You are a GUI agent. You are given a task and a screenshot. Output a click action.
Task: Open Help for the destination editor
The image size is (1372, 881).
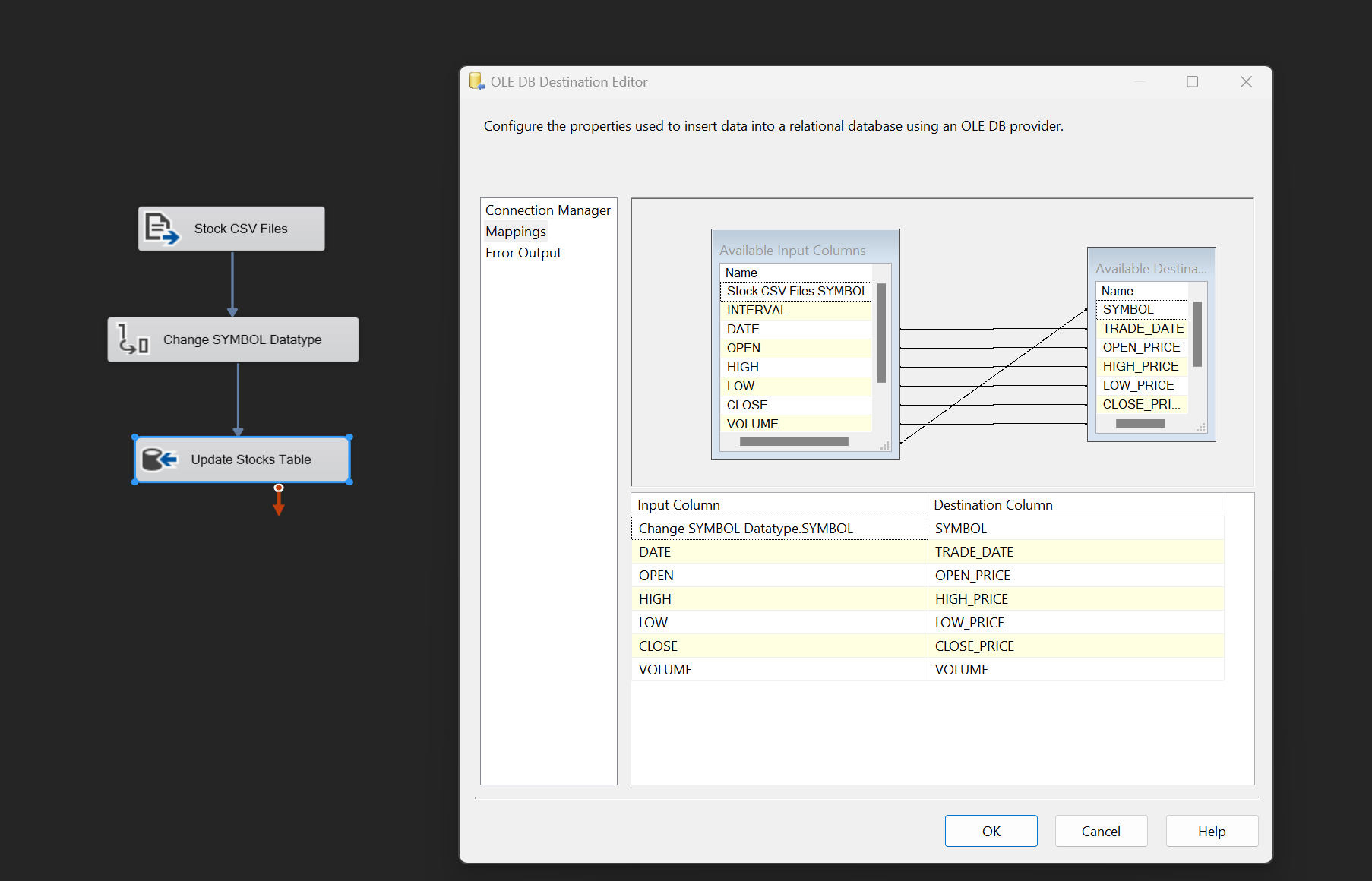click(1211, 831)
